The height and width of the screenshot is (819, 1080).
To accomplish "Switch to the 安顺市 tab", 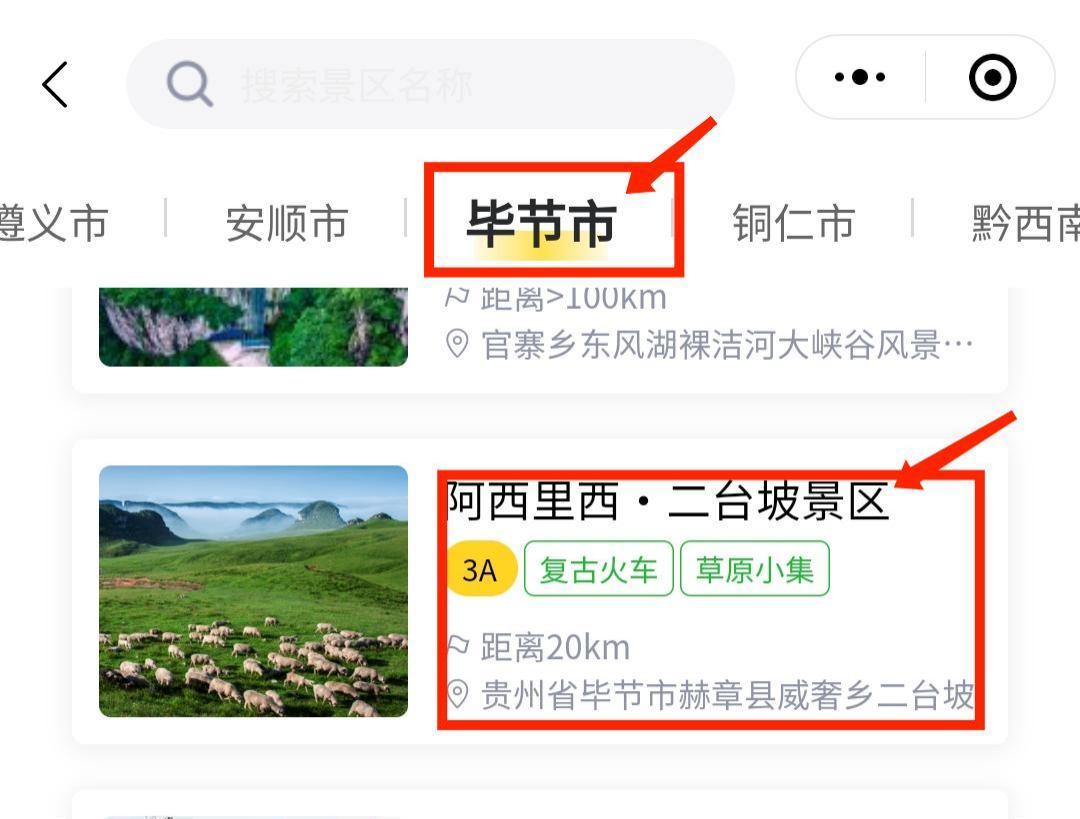I will point(287,222).
